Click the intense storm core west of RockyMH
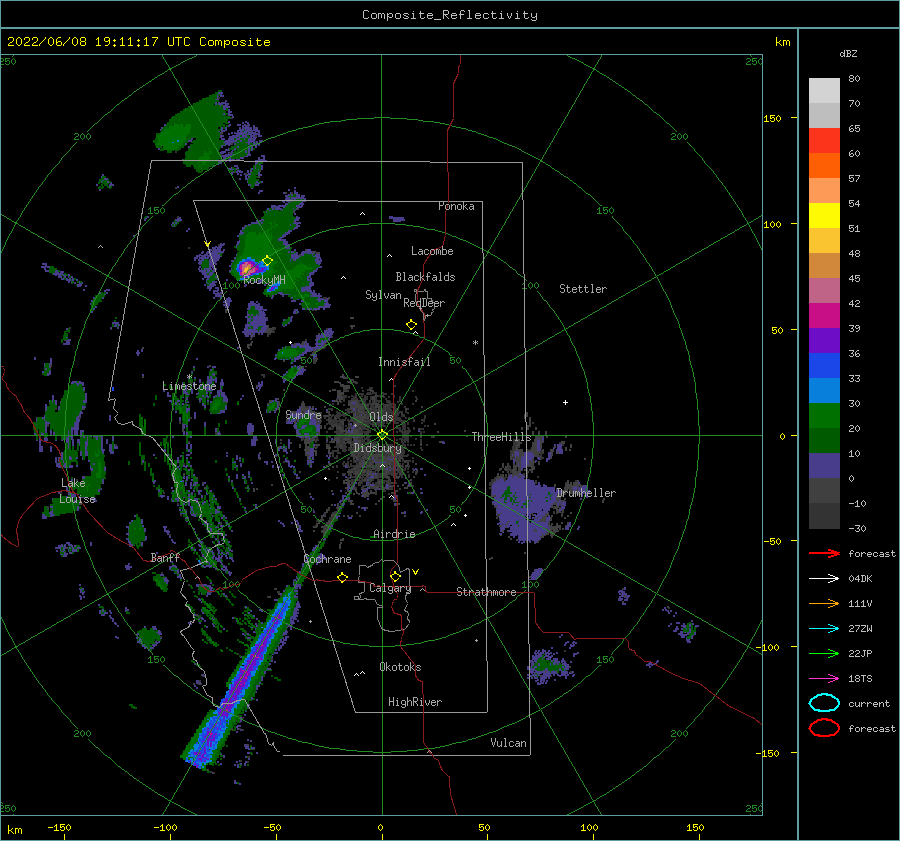Viewport: 900px width, 841px height. coord(247,268)
